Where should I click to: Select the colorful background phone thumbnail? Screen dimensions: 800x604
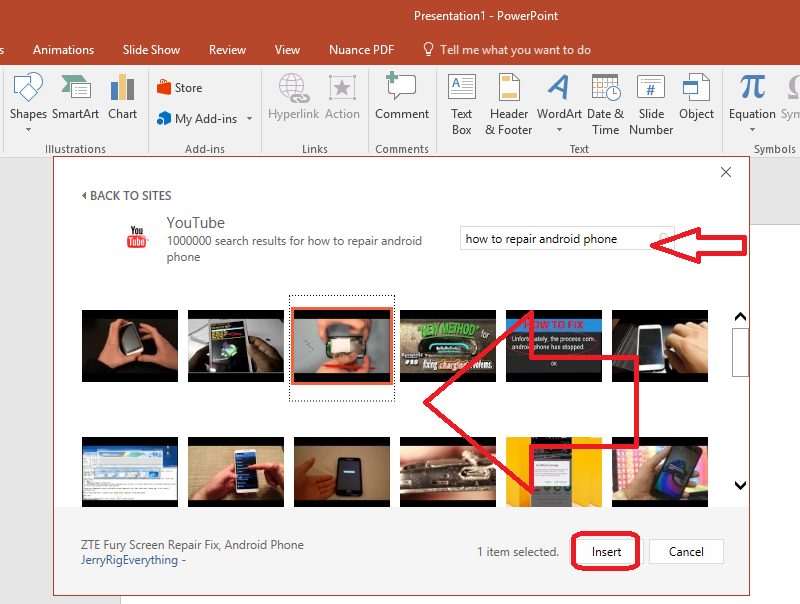[660, 472]
